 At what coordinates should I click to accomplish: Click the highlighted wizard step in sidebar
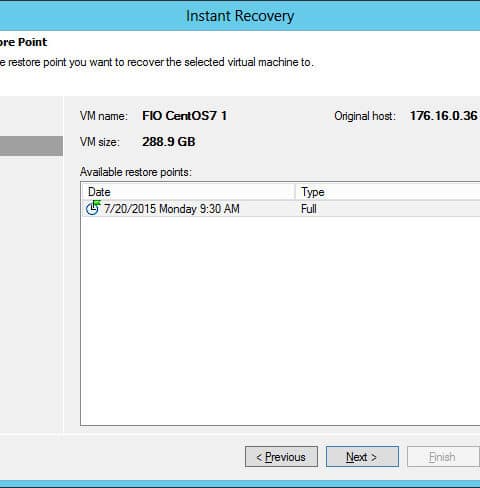pos(31,146)
